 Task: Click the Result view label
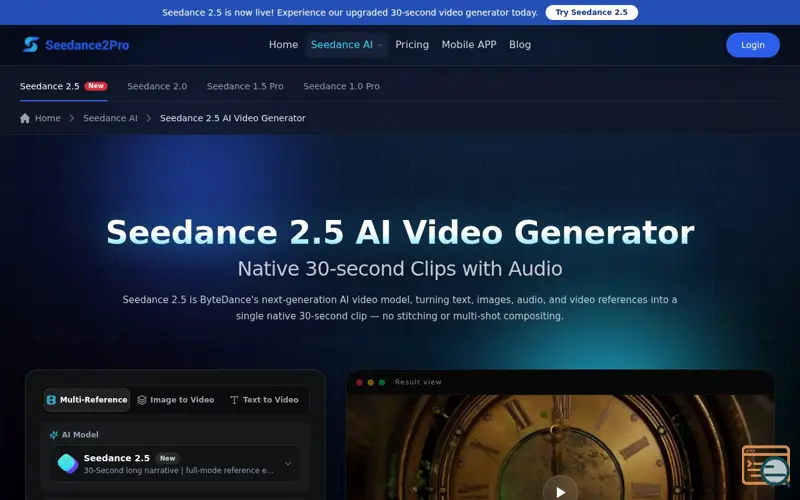(418, 382)
